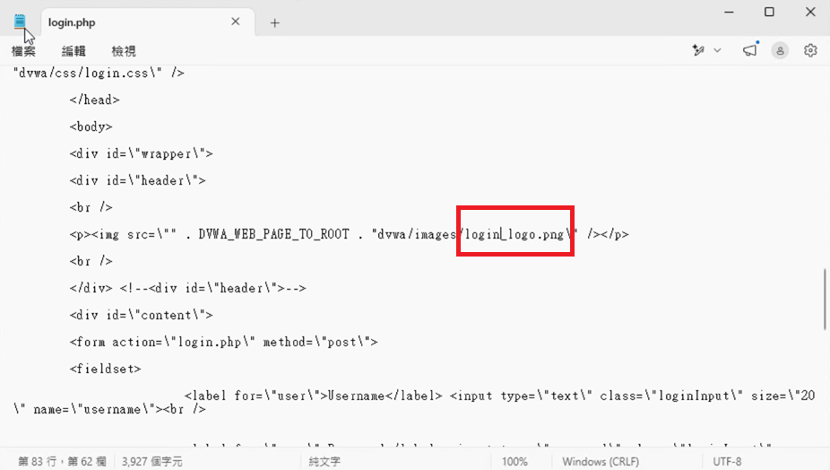This screenshot has width=830, height=470.
Task: Minimize the Notepad window
Action: pyautogui.click(x=729, y=12)
